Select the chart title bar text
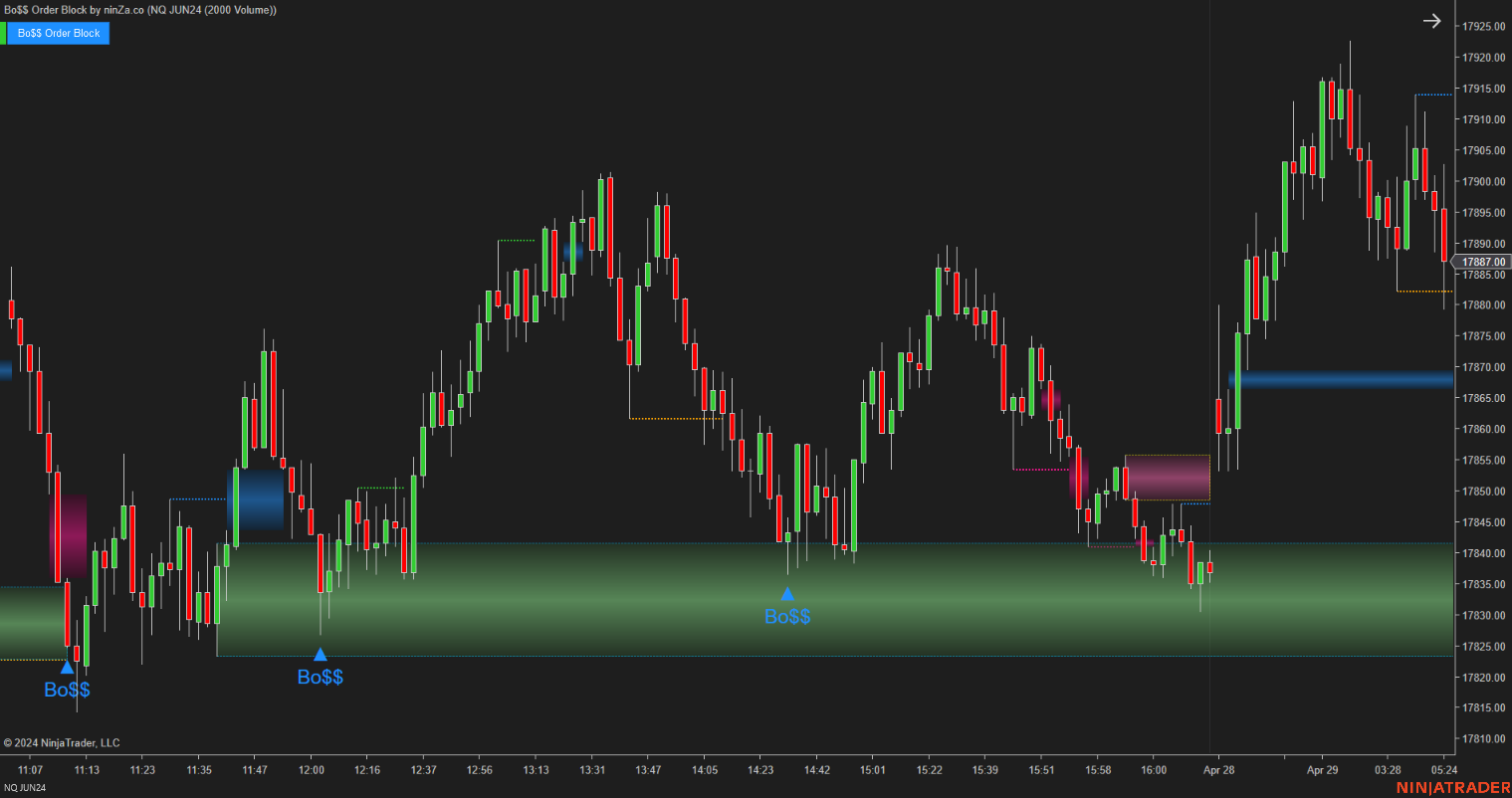Screen dimensions: 1512x798 pyautogui.click(x=139, y=9)
